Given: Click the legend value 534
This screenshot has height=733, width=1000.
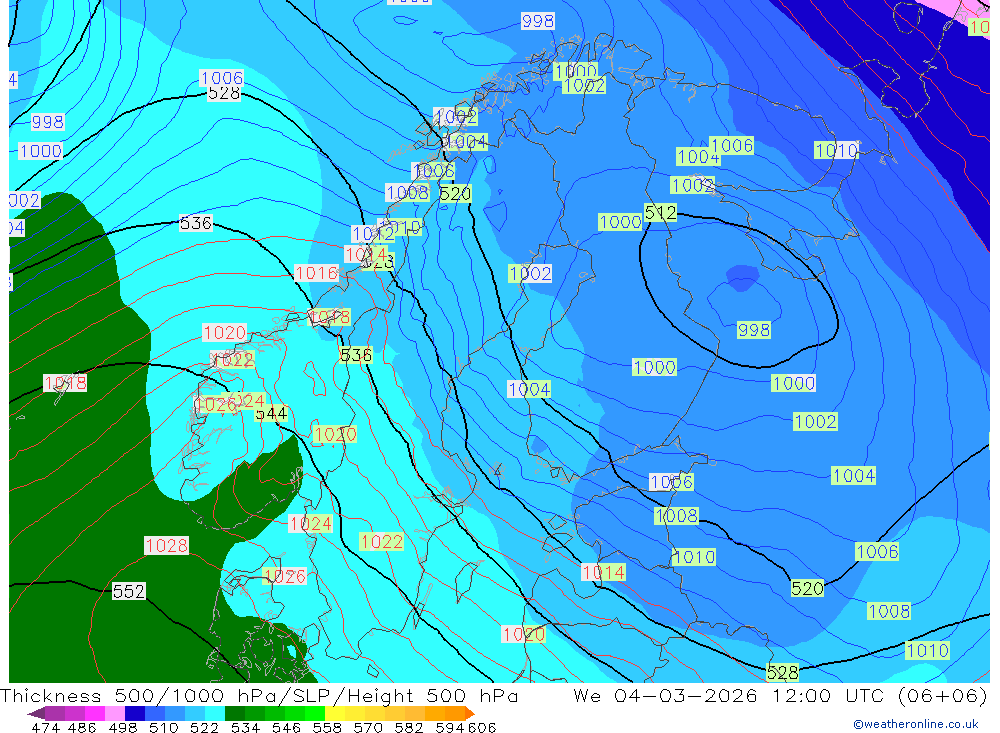Looking at the screenshot, I should (x=246, y=727).
